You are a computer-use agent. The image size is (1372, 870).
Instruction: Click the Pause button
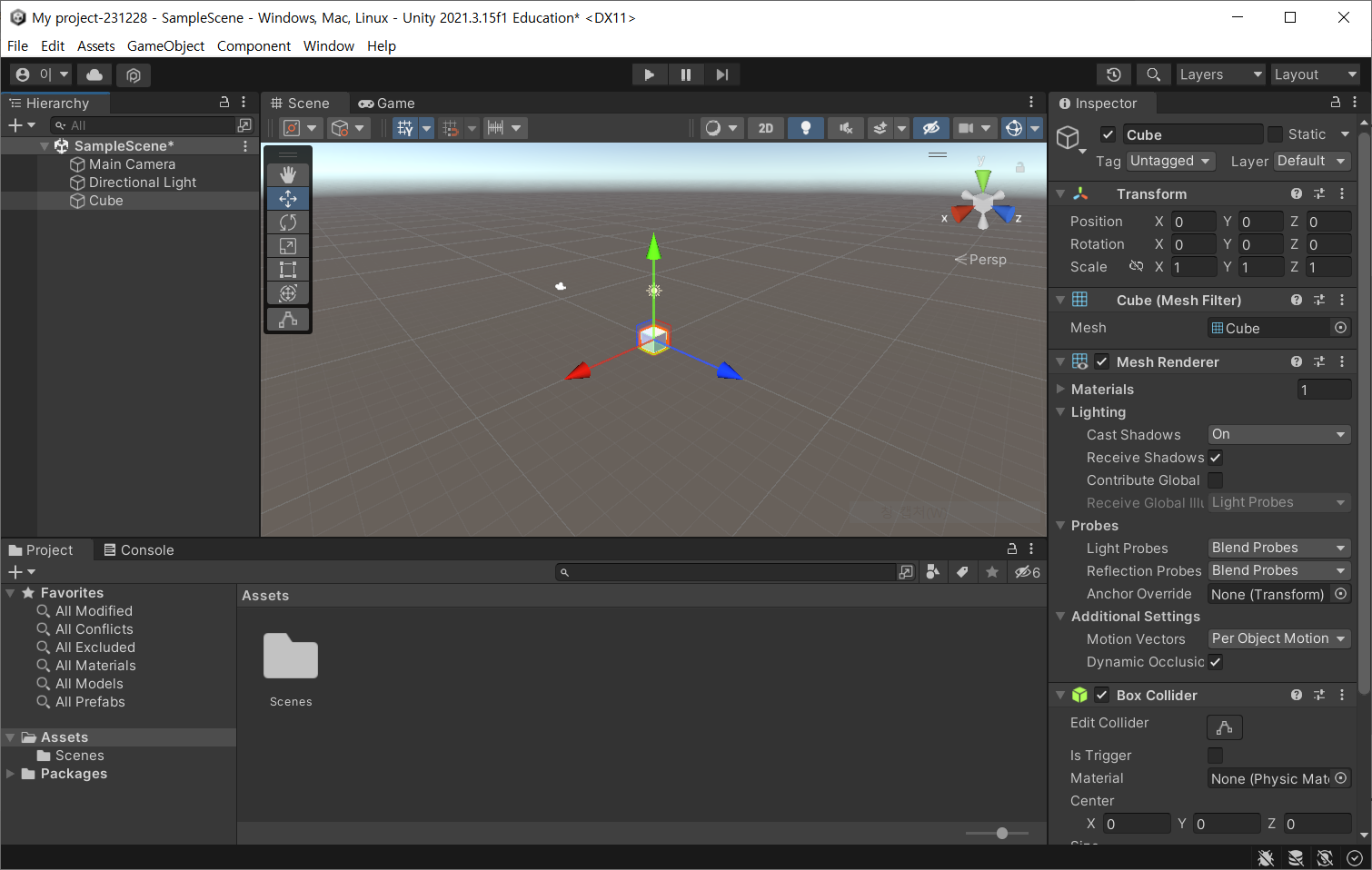coord(686,74)
